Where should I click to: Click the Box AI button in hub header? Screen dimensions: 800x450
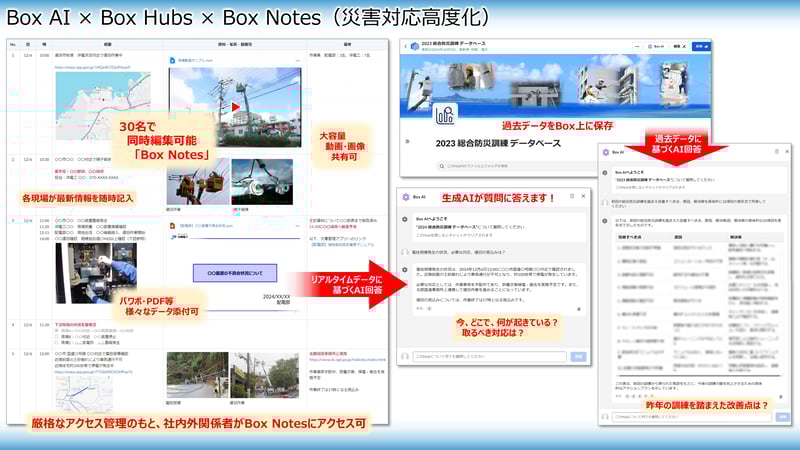click(x=656, y=46)
